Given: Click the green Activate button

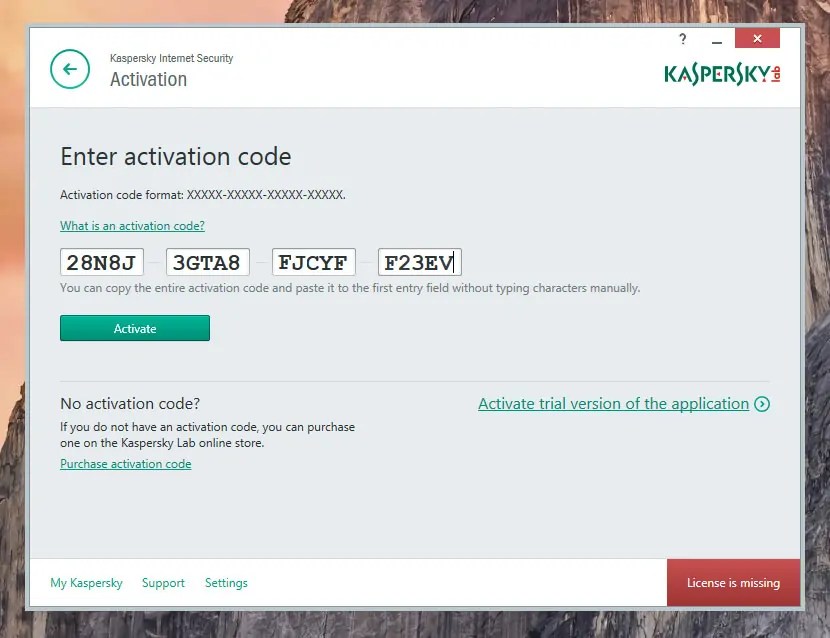Looking at the screenshot, I should click(135, 328).
